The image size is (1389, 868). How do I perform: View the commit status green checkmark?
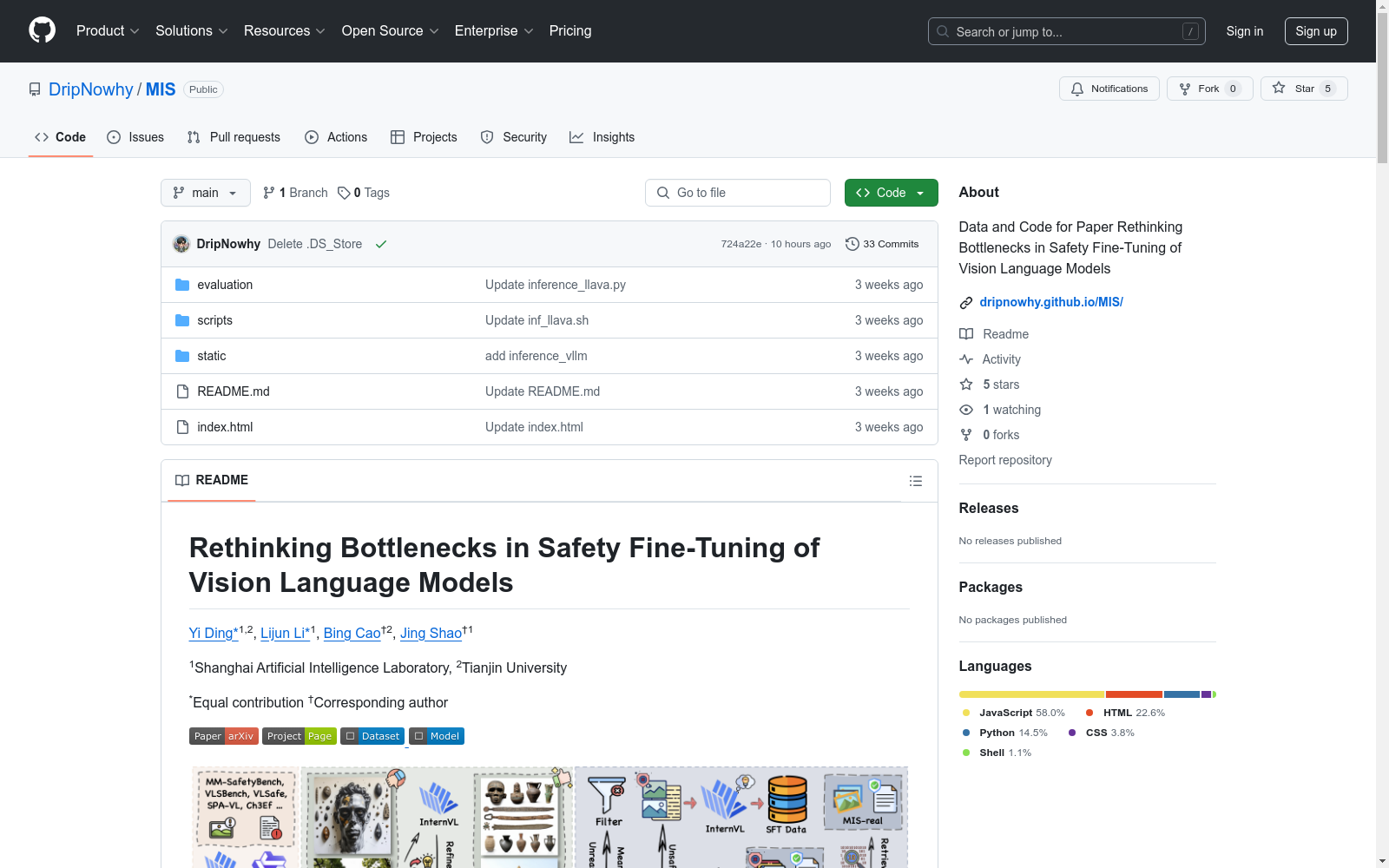coord(380,244)
